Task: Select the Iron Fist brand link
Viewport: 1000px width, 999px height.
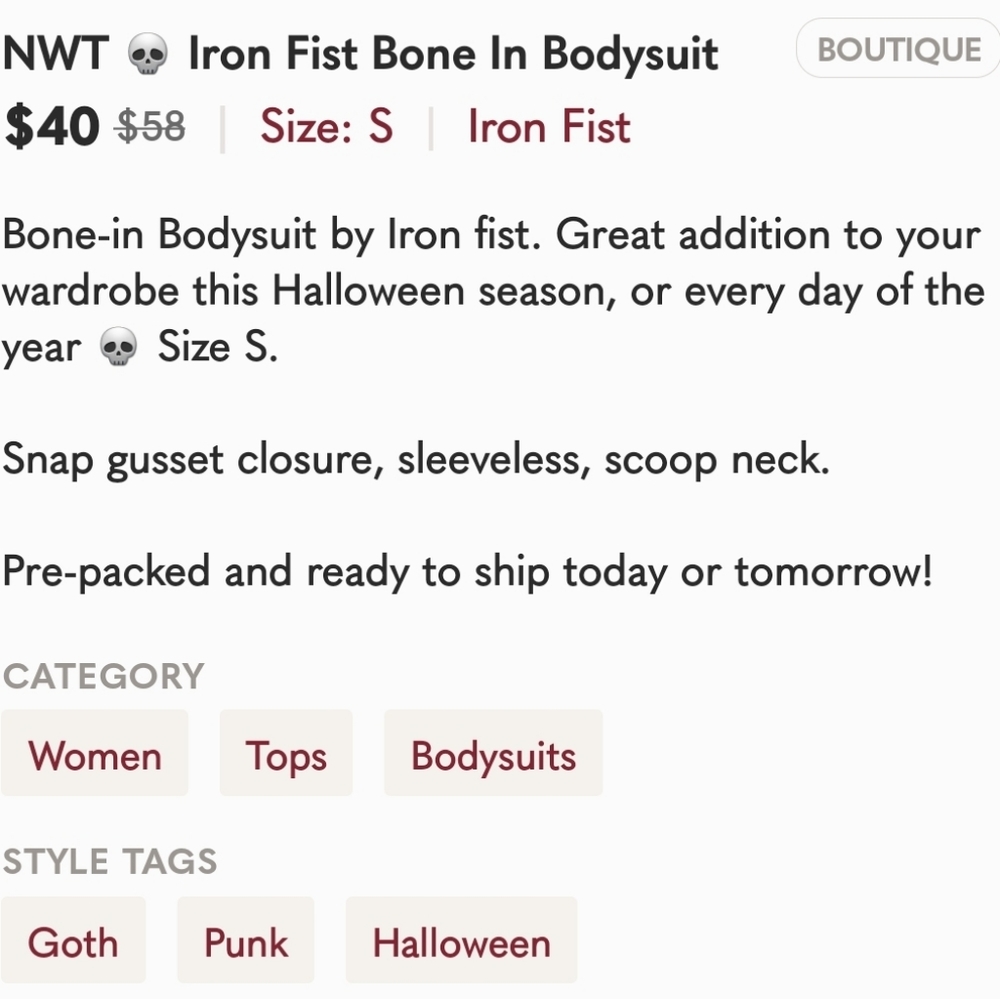Action: (x=547, y=127)
